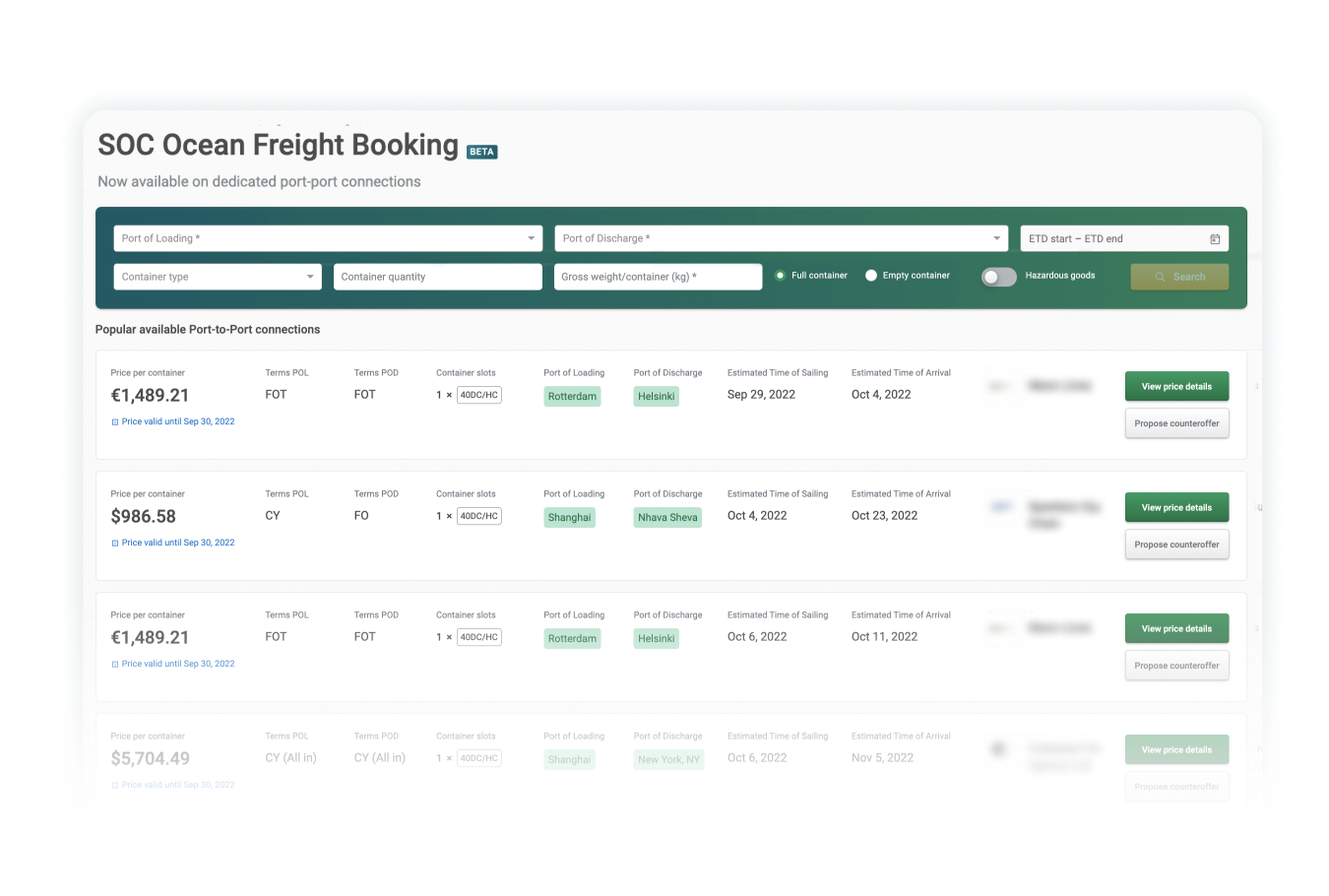Viewport: 1329px width, 896px height.
Task: View price details for Rotterdam Oct 6 sailing
Action: 1176,628
